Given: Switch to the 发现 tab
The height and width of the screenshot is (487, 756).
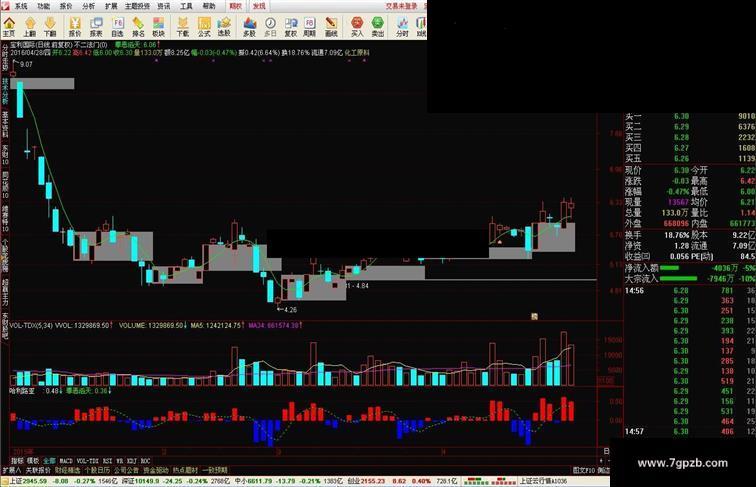Looking at the screenshot, I should click(259, 6).
